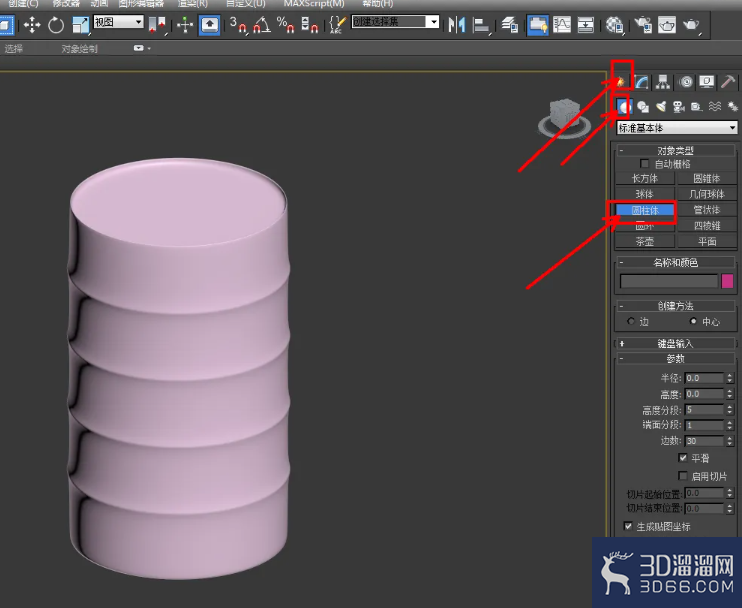Open the object color swatch
The width and height of the screenshot is (742, 608).
(x=727, y=281)
